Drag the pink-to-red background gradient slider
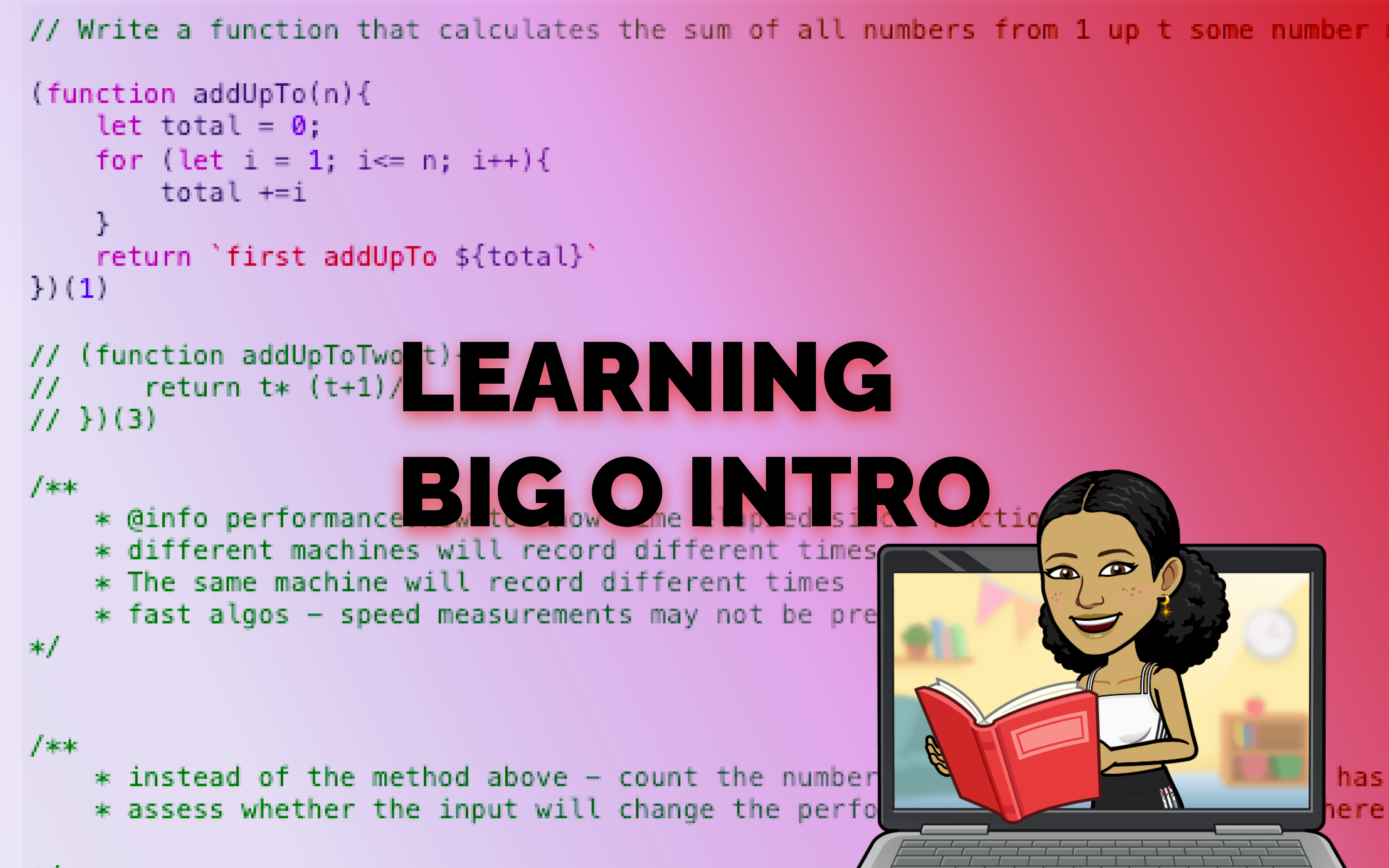 694,434
